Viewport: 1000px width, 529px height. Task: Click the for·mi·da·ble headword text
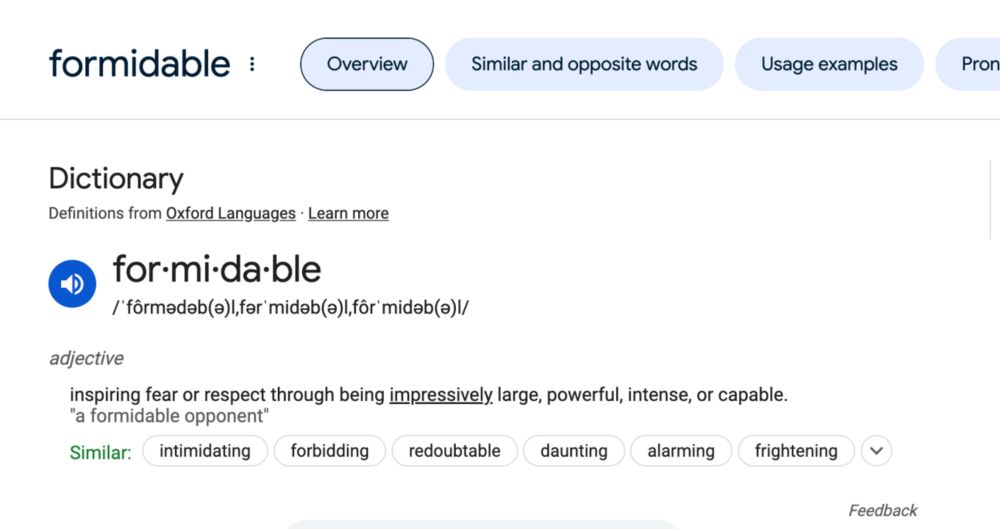tap(217, 269)
